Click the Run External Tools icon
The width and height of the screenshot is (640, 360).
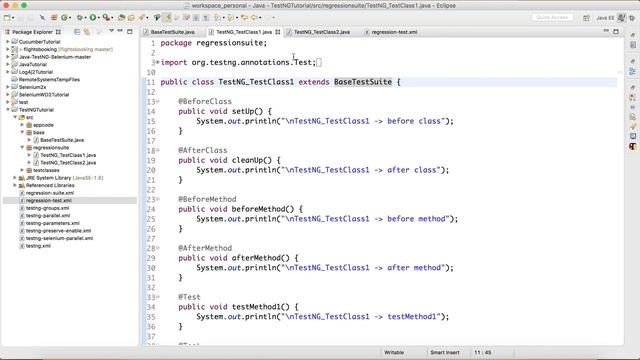pos(107,18)
